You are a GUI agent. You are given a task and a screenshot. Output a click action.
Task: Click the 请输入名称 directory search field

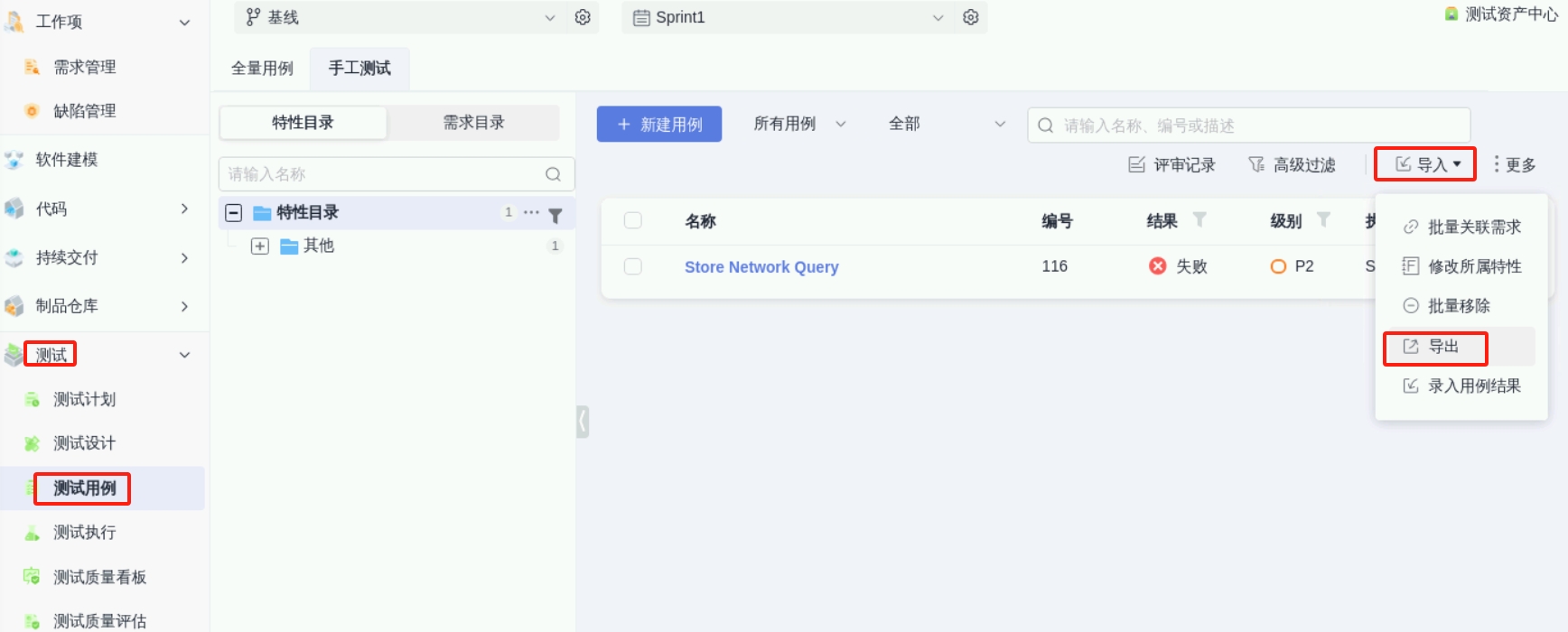[397, 174]
